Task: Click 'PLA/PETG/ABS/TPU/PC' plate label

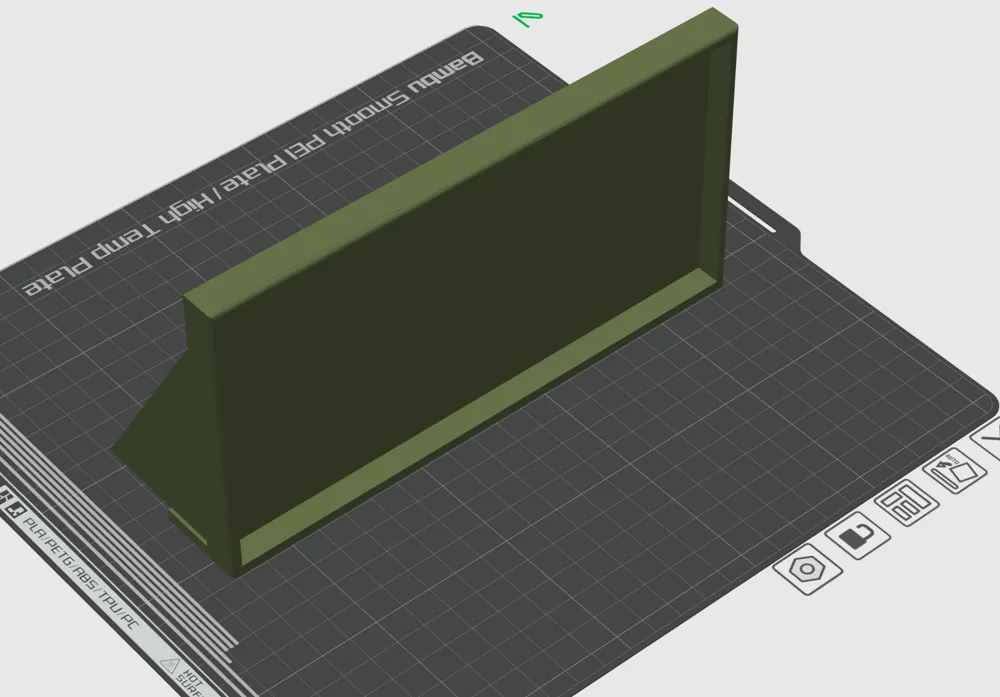Action: pos(80,573)
